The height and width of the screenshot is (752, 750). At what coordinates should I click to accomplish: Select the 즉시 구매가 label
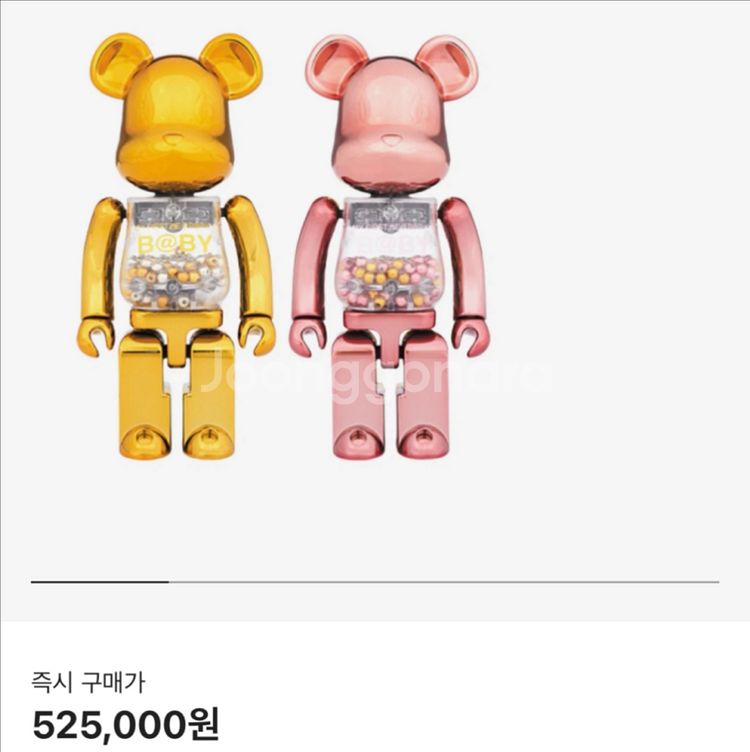[88, 682]
